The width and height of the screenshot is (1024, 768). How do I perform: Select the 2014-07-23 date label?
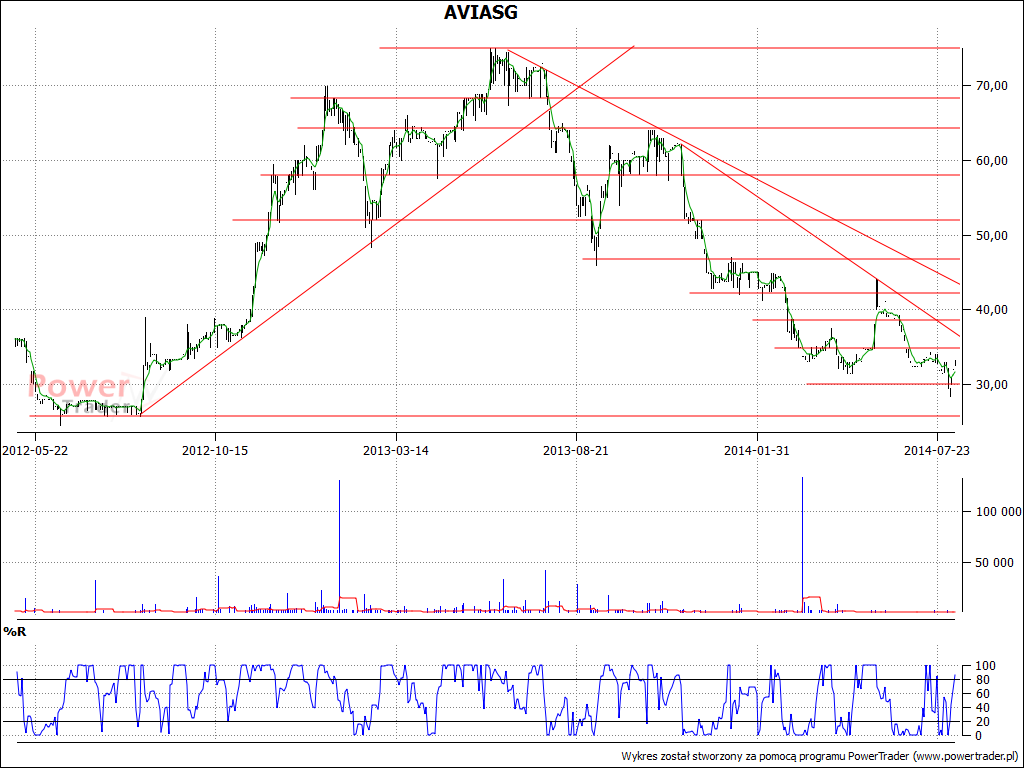tap(937, 450)
